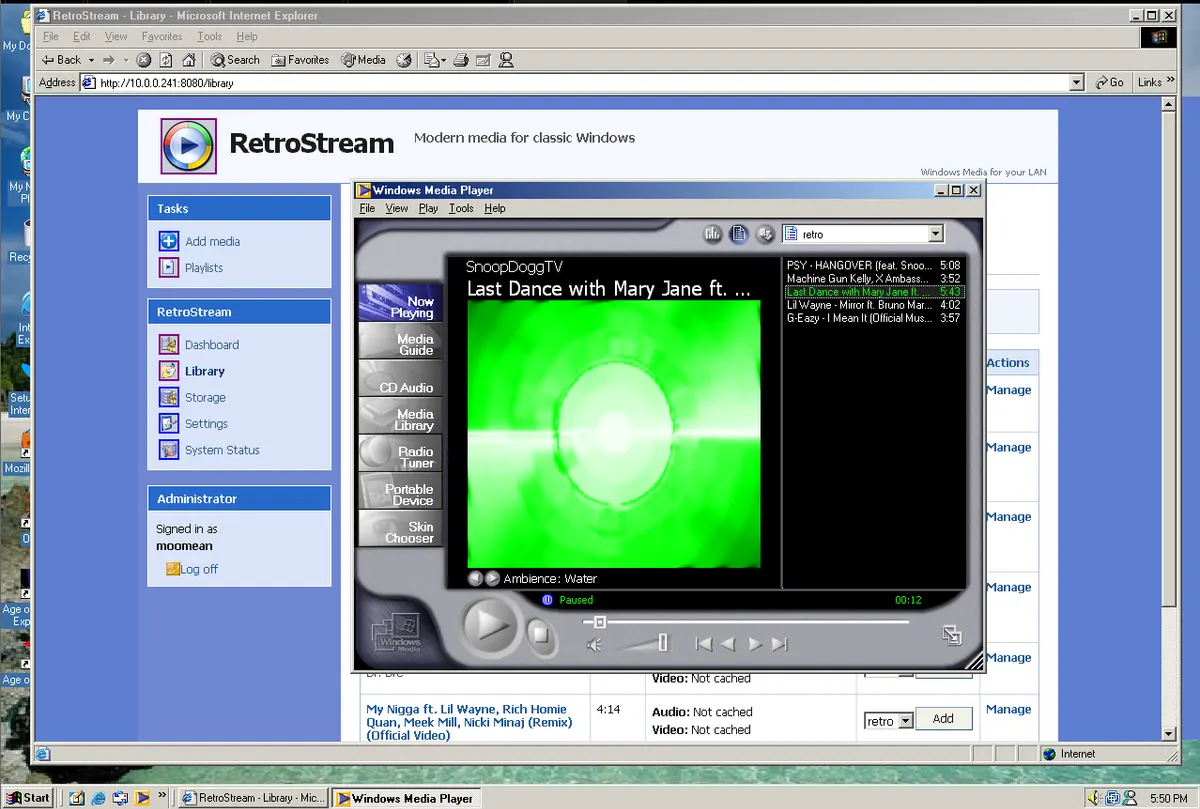Click the Add button in the library table

pyautogui.click(x=943, y=719)
